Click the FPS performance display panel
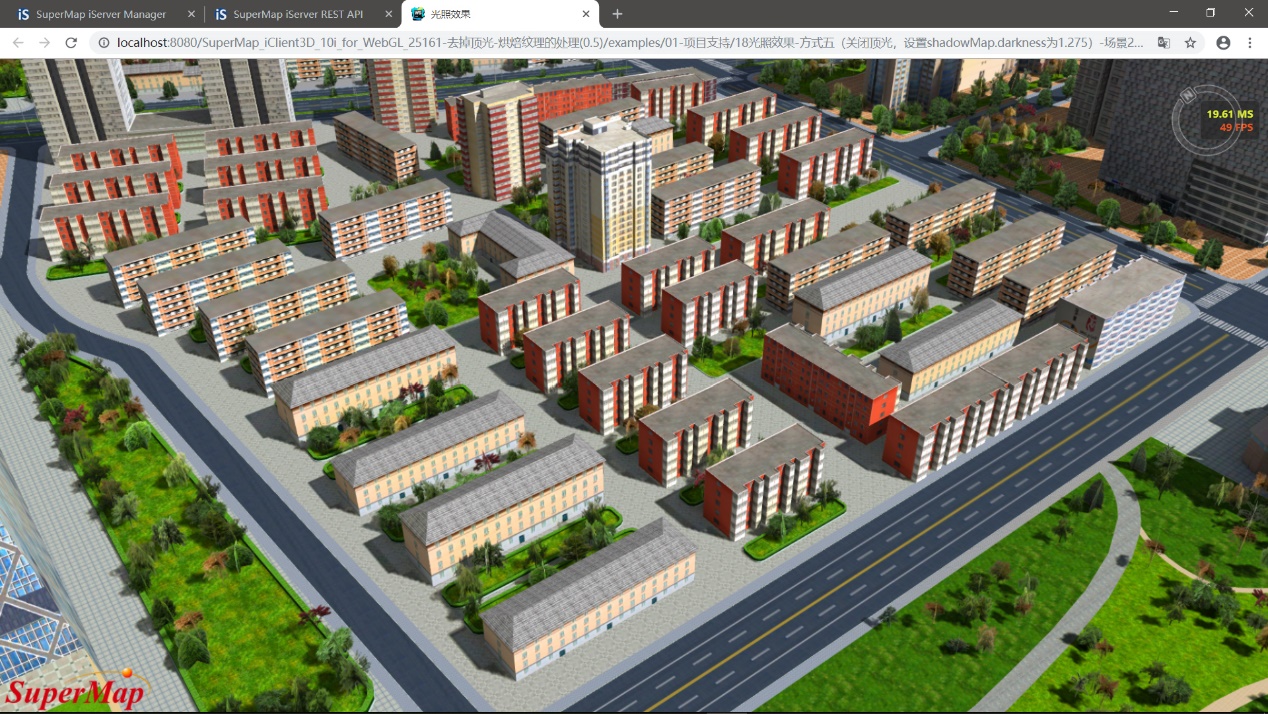This screenshot has width=1268, height=714. tap(1229, 121)
